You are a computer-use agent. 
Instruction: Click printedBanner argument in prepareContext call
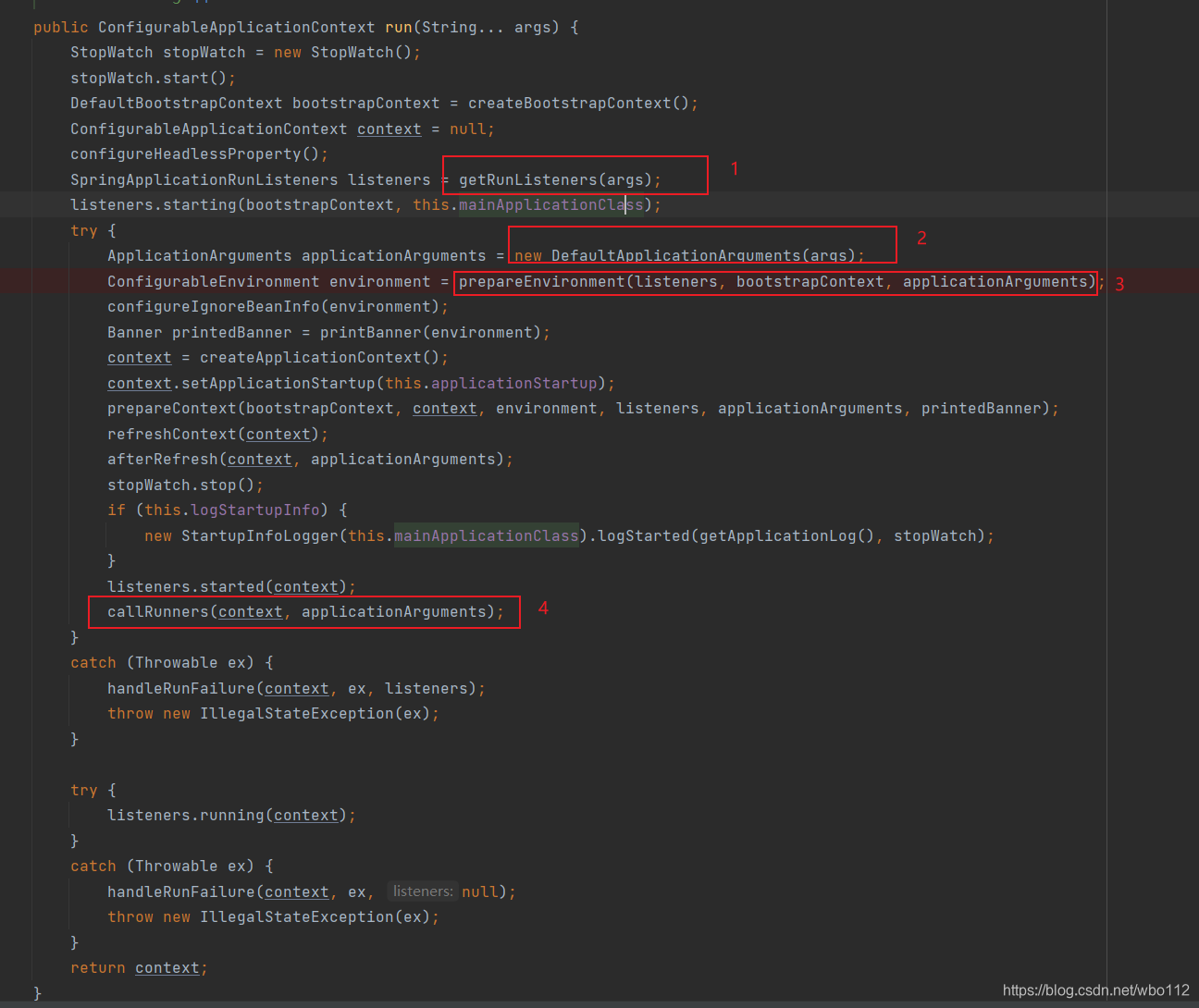(982, 409)
